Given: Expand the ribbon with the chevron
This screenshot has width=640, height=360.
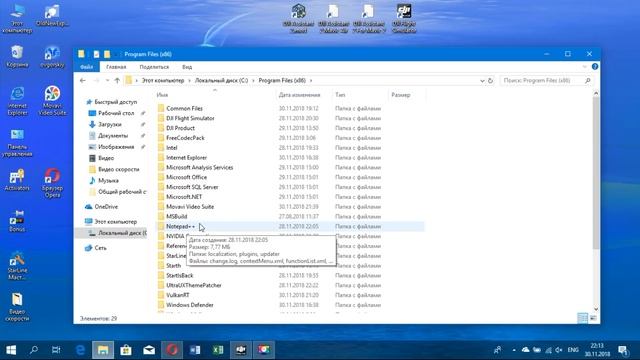Looking at the screenshot, I should point(584,67).
